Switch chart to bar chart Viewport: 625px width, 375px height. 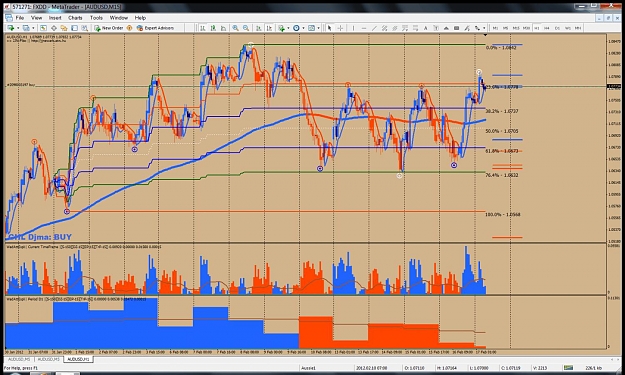coord(202,28)
